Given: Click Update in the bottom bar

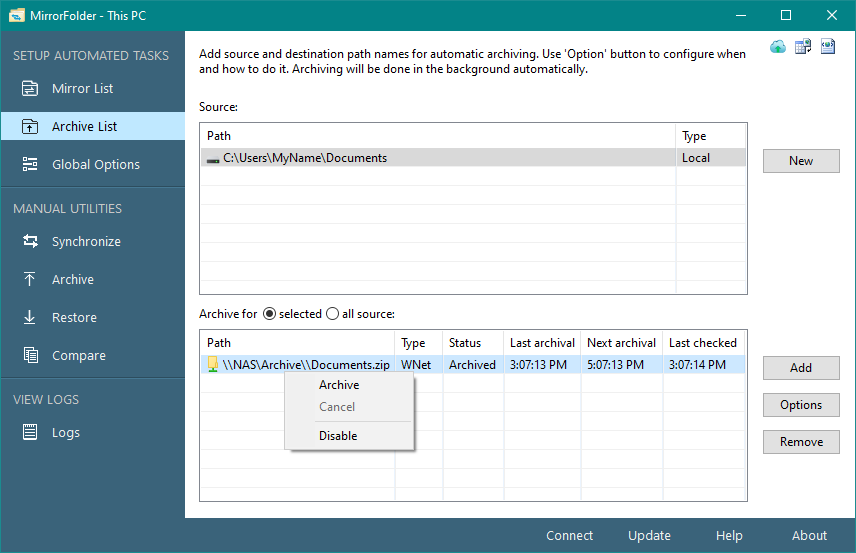Looking at the screenshot, I should click(x=649, y=536).
